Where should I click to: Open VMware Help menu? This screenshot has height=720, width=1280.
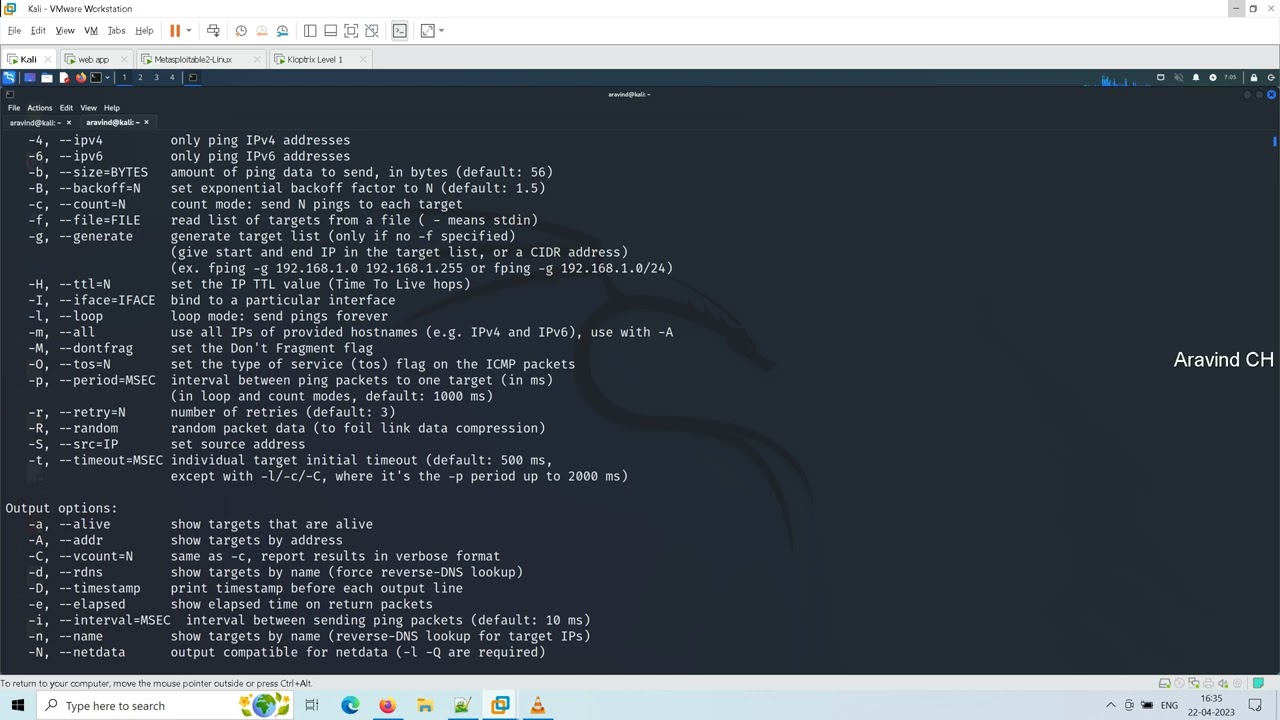144,31
